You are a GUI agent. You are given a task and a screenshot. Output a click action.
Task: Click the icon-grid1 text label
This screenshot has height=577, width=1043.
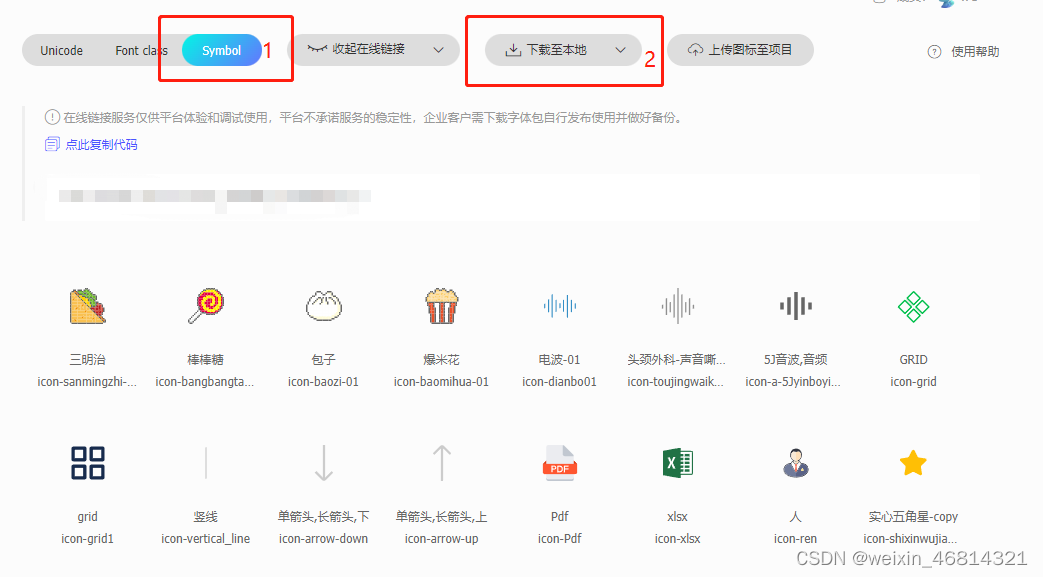tap(87, 539)
